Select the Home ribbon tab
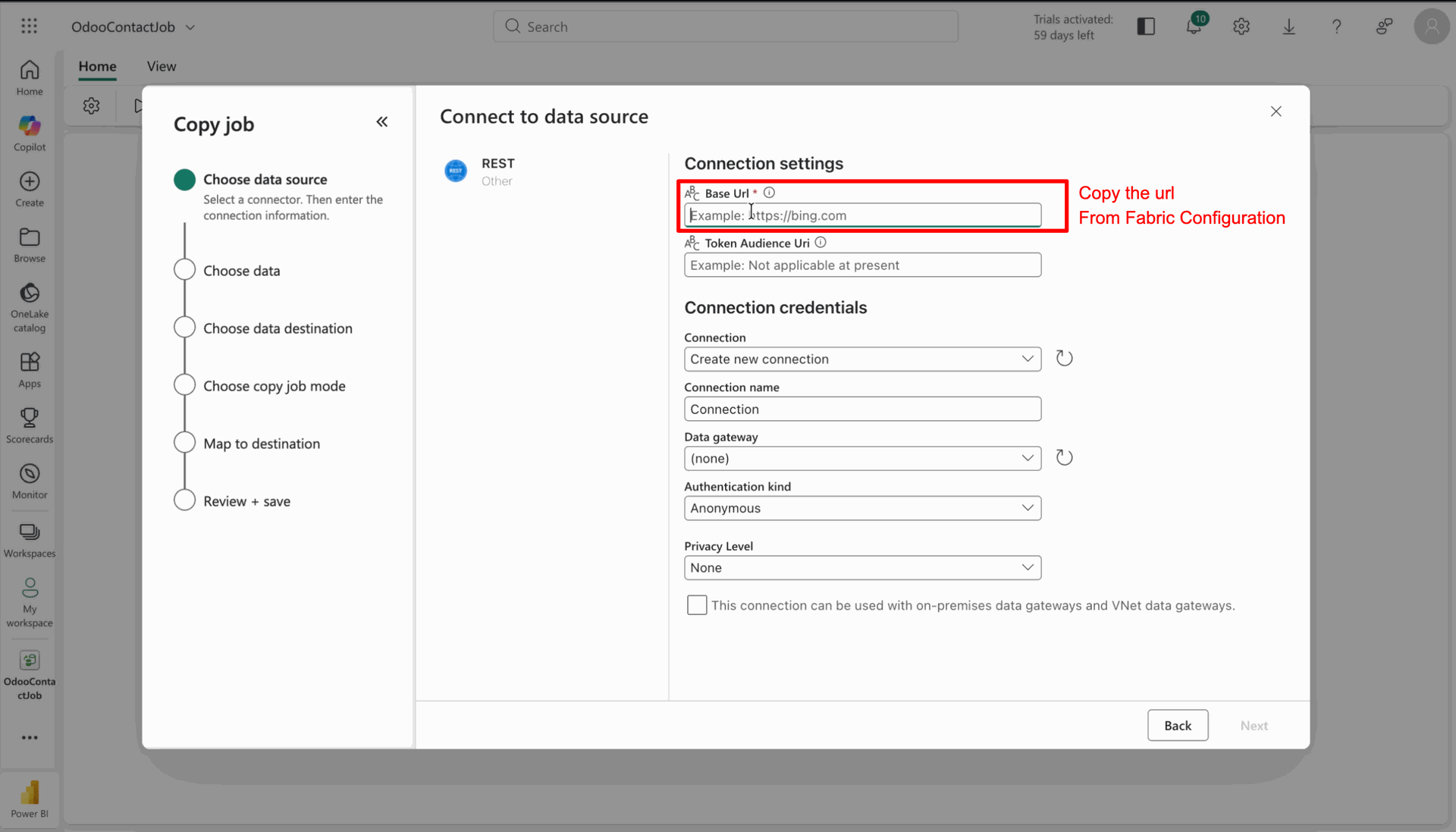 pyautogui.click(x=97, y=66)
